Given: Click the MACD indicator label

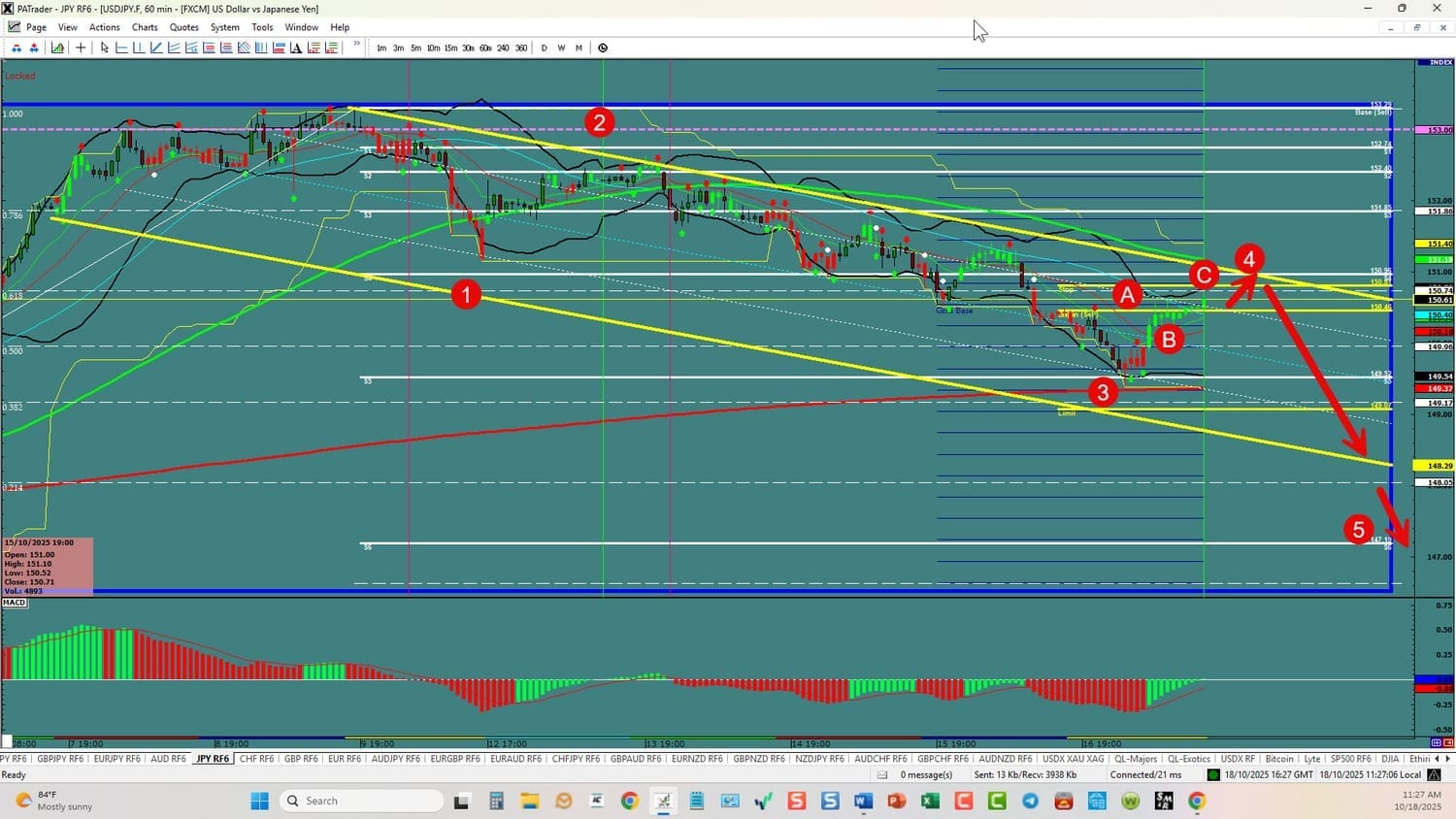Looking at the screenshot, I should (14, 603).
